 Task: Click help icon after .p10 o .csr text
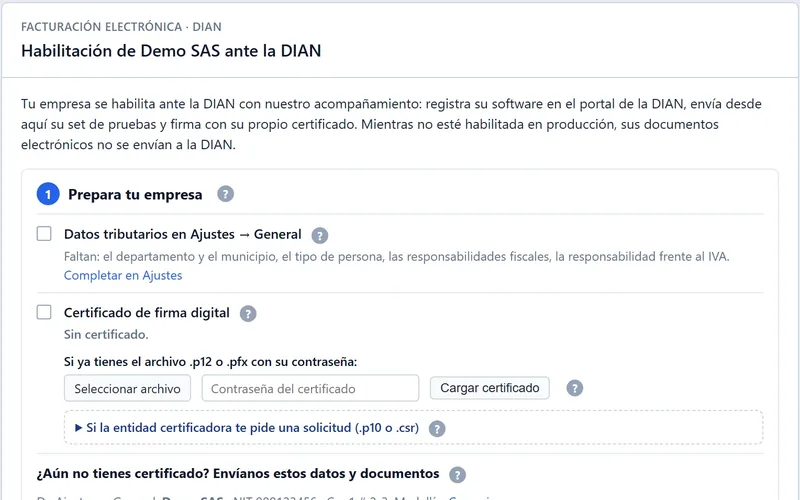(437, 429)
